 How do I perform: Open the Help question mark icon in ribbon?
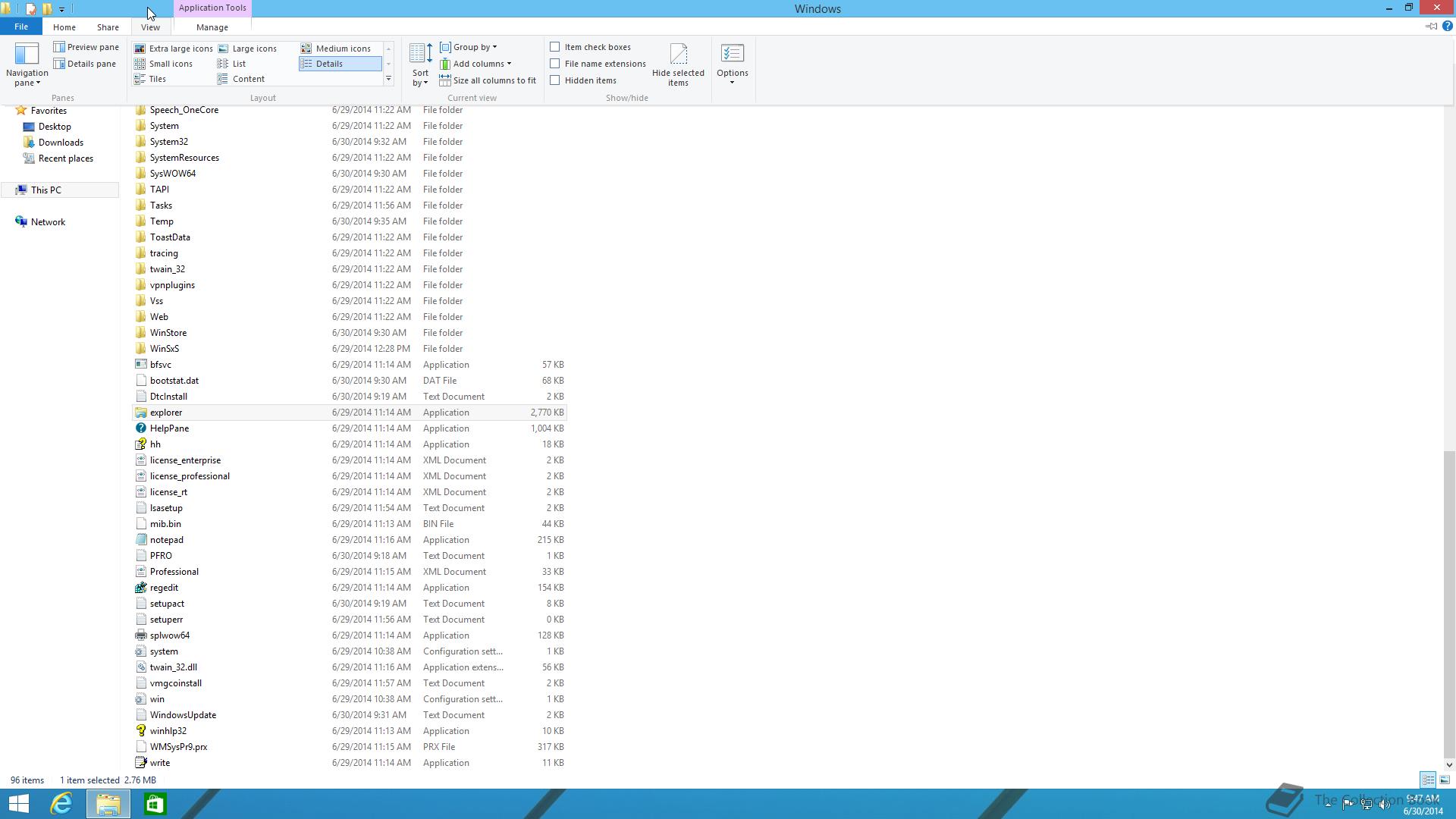pyautogui.click(x=1448, y=27)
